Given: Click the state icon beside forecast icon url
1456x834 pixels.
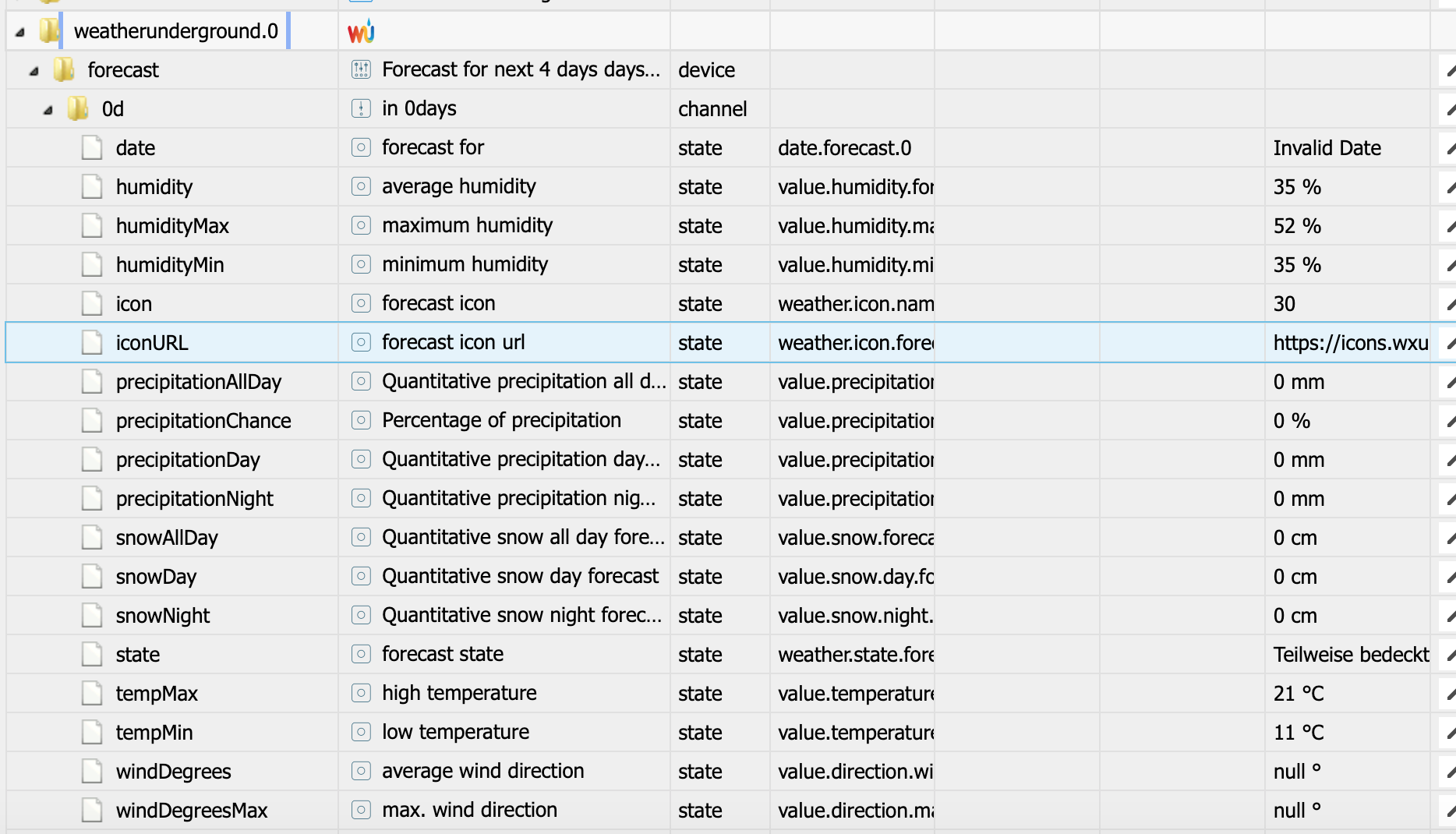Looking at the screenshot, I should tap(361, 342).
